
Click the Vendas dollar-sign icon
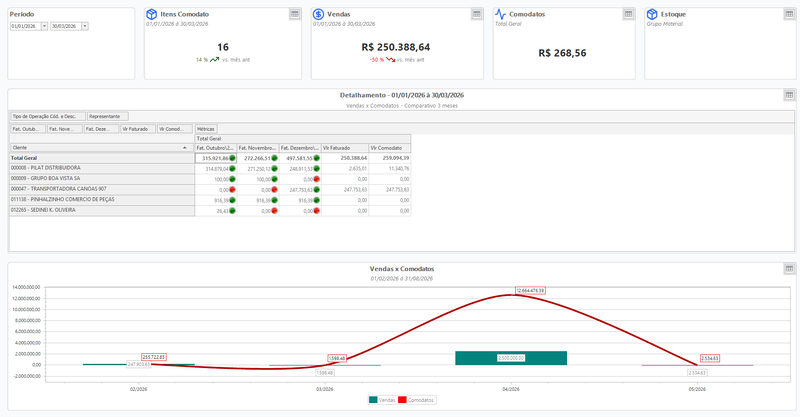318,14
